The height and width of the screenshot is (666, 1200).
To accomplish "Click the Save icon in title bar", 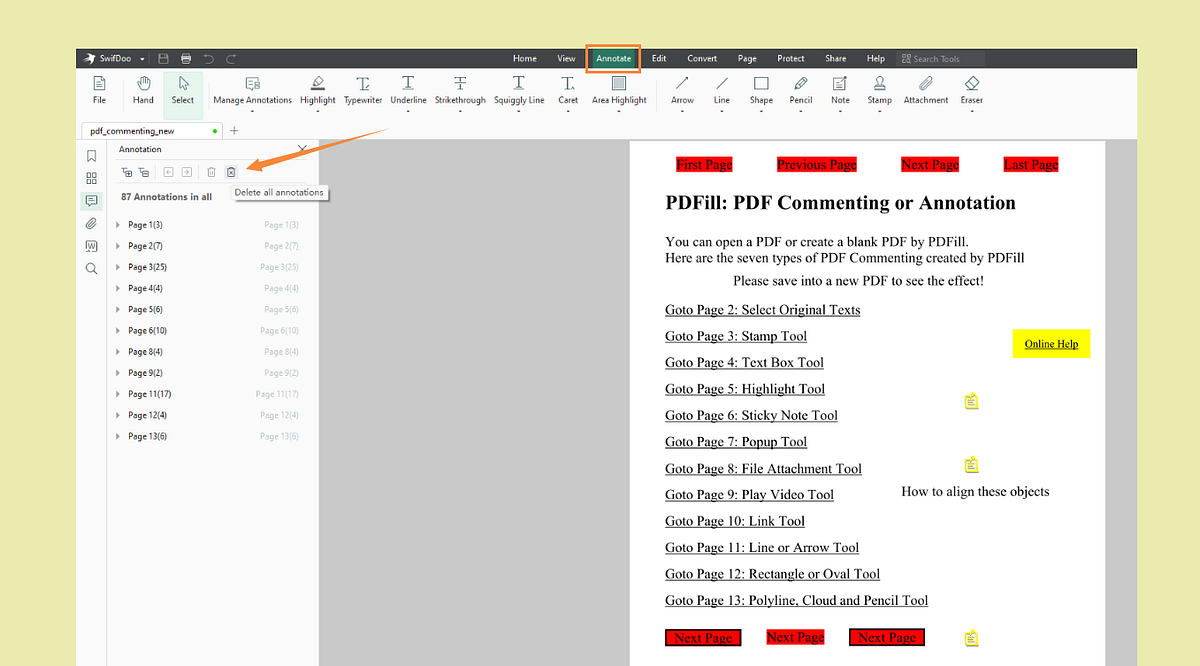I will coord(164,59).
